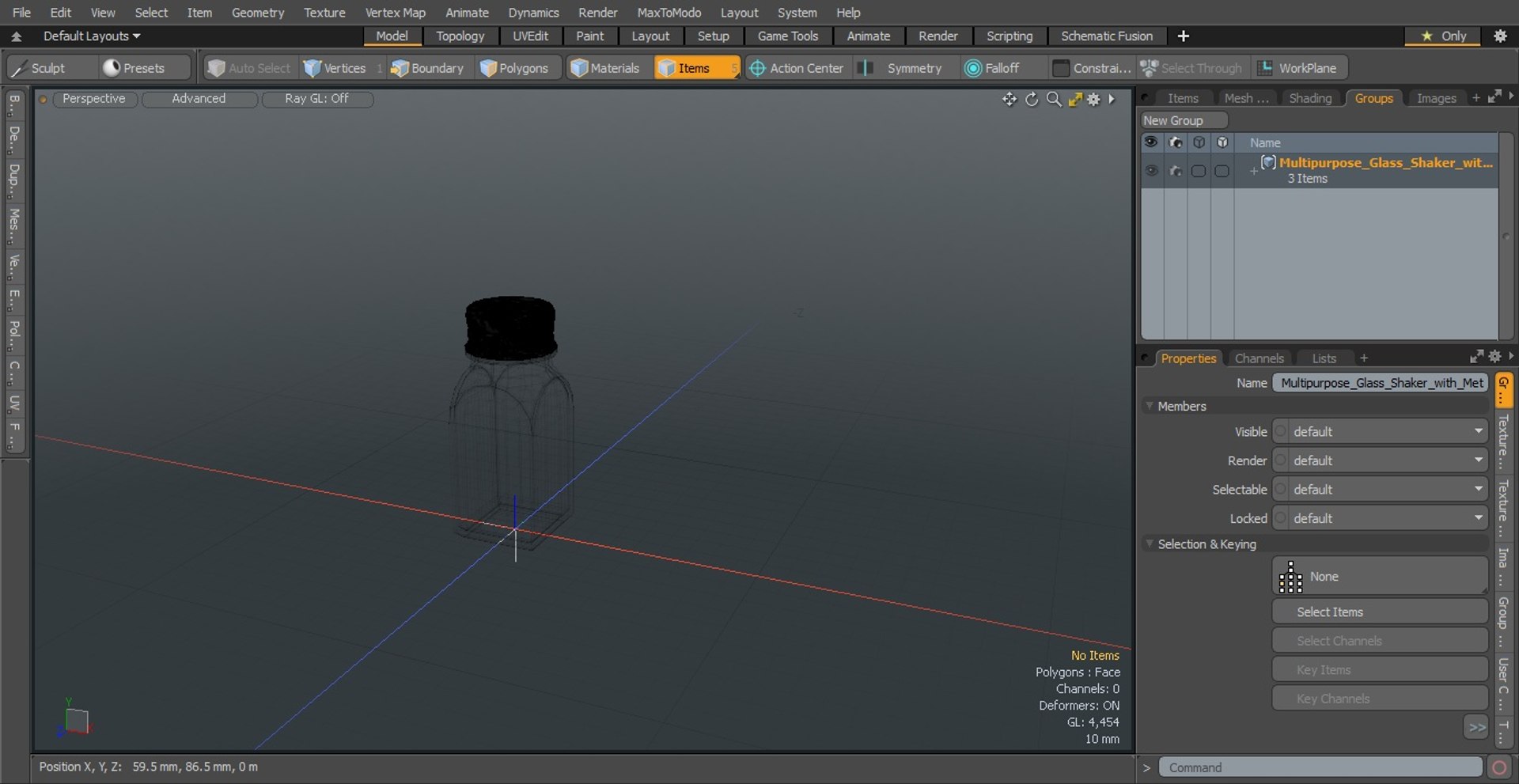This screenshot has width=1519, height=784.
Task: Toggle third column checkbox of Multipurpose_Glass_Shaker group
Action: [1199, 171]
